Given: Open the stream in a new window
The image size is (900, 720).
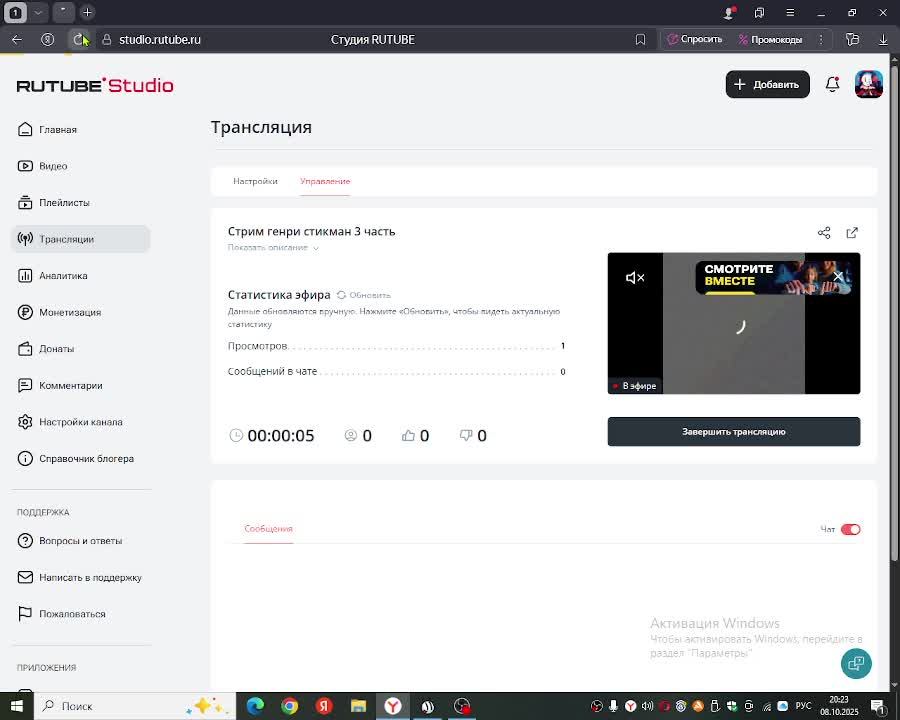Looking at the screenshot, I should coord(852,233).
